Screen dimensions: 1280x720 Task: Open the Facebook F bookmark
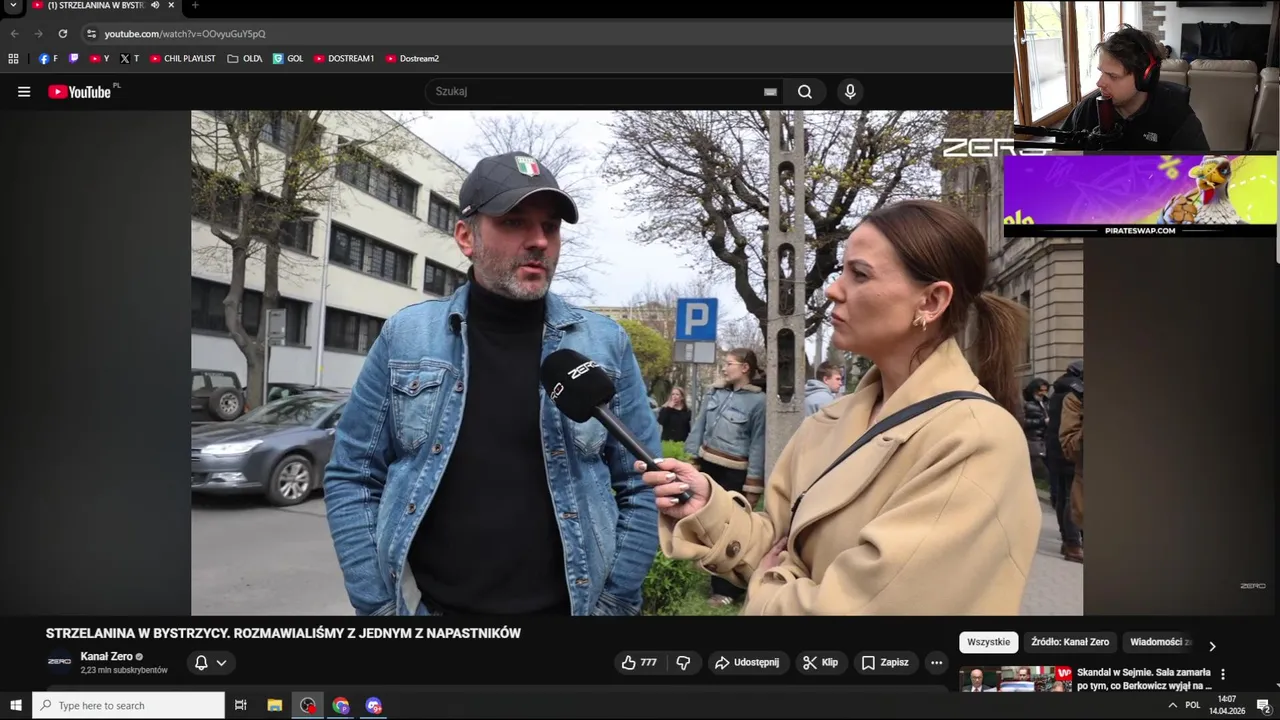coord(48,59)
